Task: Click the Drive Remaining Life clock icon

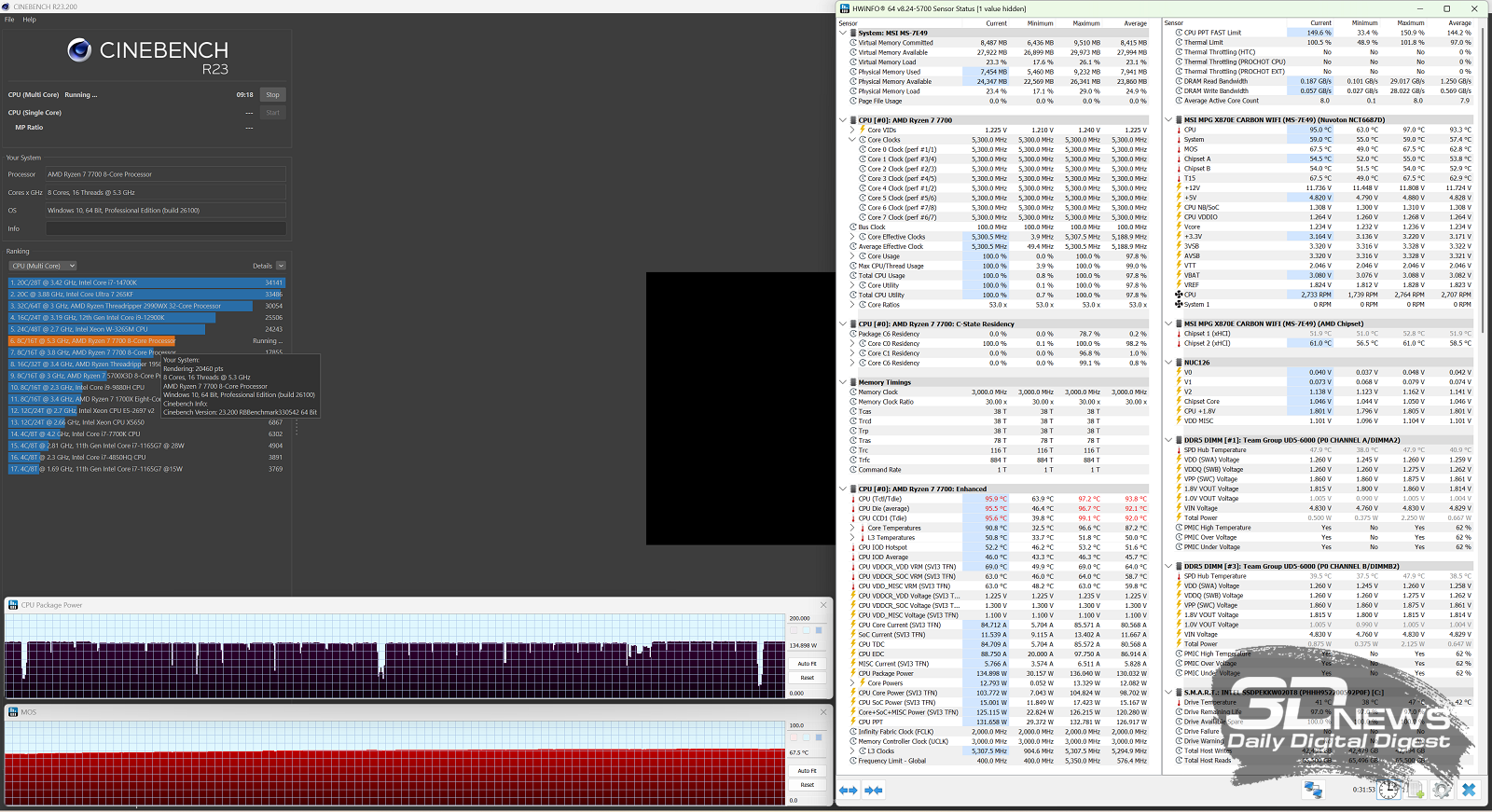Action: coord(1179,712)
